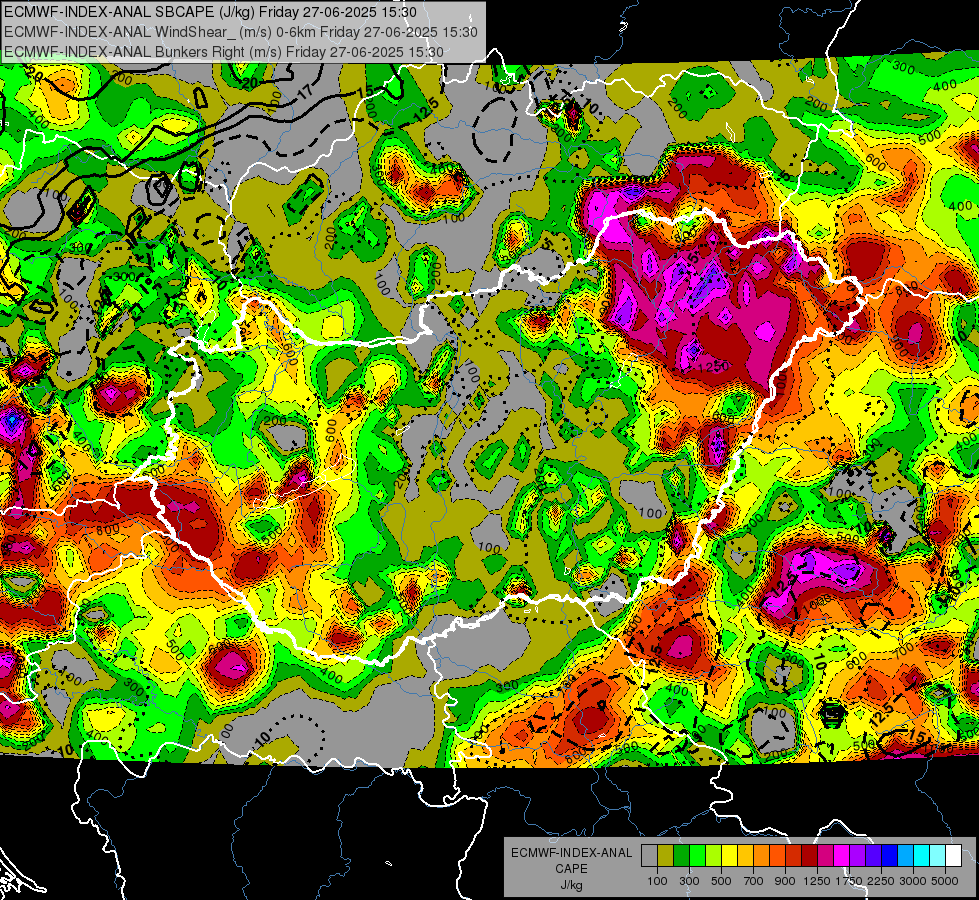
Task: Select the pure blue legend swatch
Action: [890, 855]
